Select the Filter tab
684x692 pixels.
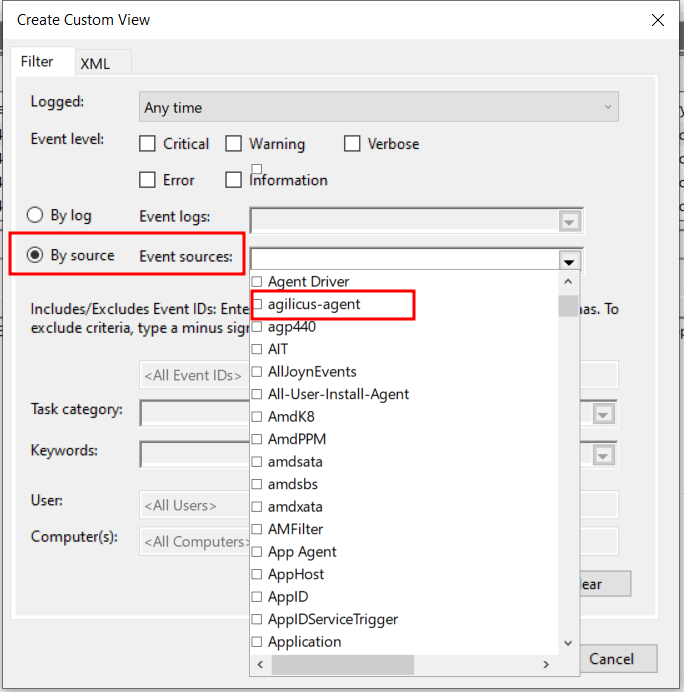pyautogui.click(x=37, y=62)
